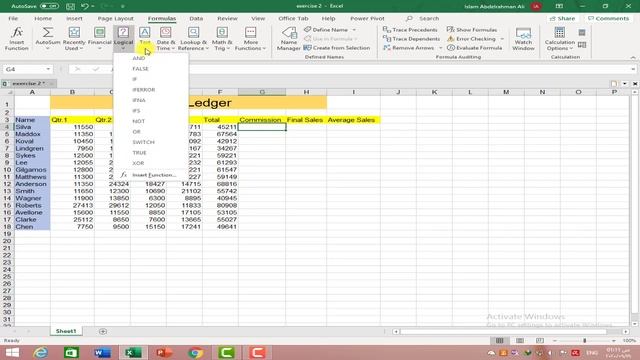Click the Share button
Image resolution: width=640 pixels, height=360 pixels.
[562, 18]
